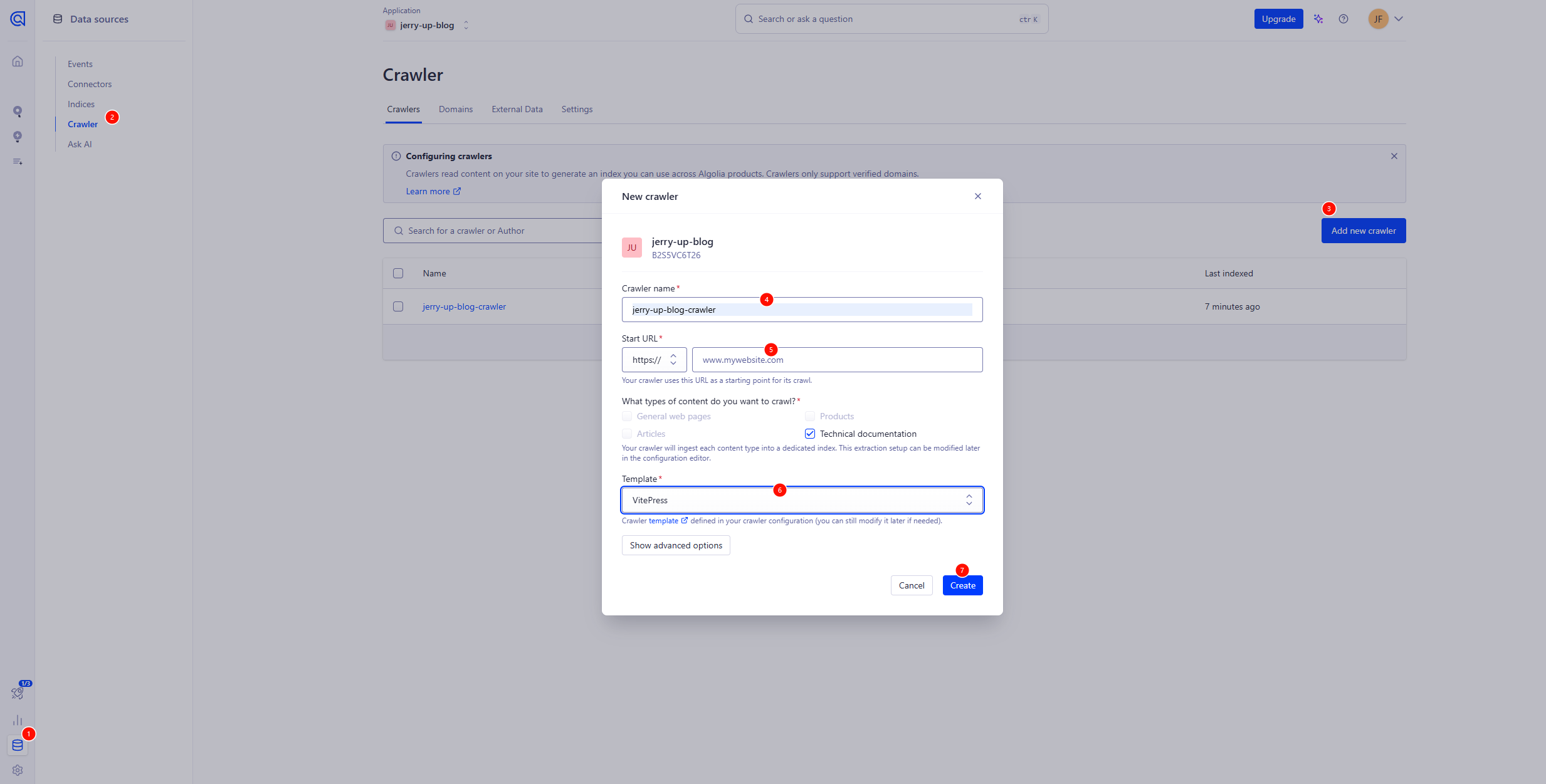Open the Template VitePress dropdown
The image size is (1546, 784).
coord(802,500)
